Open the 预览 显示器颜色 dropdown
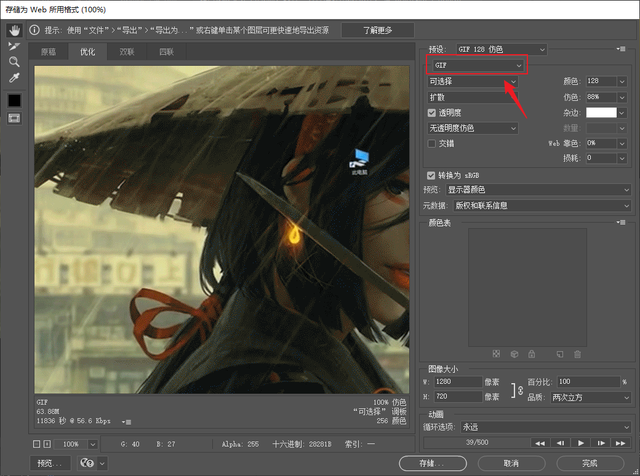This screenshot has width=640, height=476. (x=538, y=190)
